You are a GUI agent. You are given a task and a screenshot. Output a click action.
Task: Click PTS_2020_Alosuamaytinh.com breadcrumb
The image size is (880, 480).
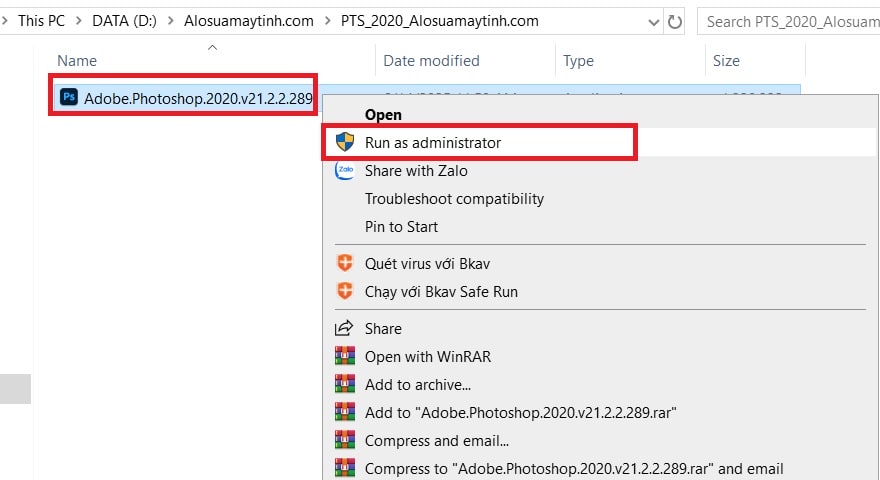click(439, 21)
